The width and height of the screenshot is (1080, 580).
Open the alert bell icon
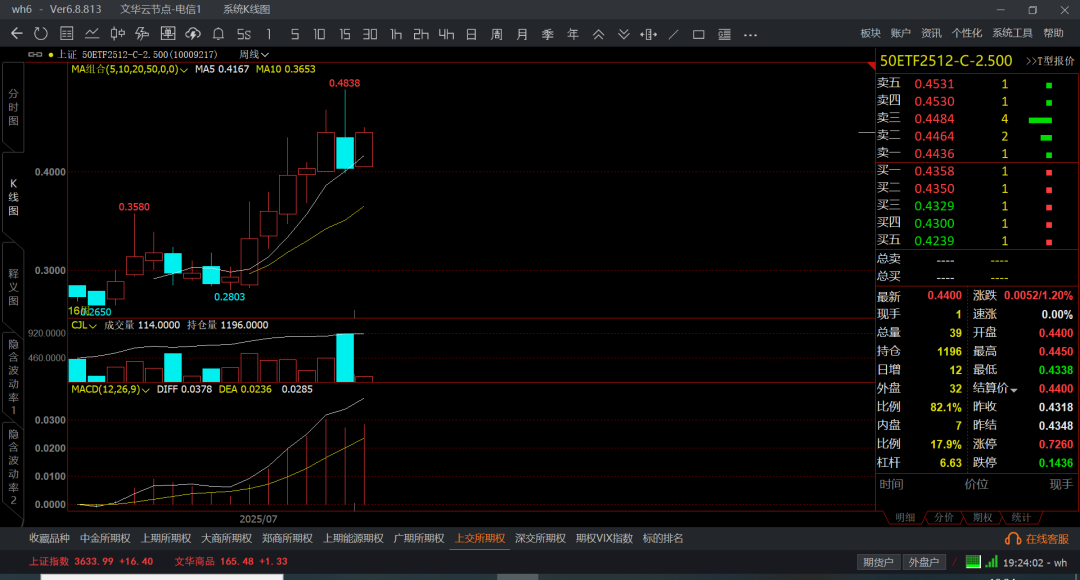coord(218,34)
